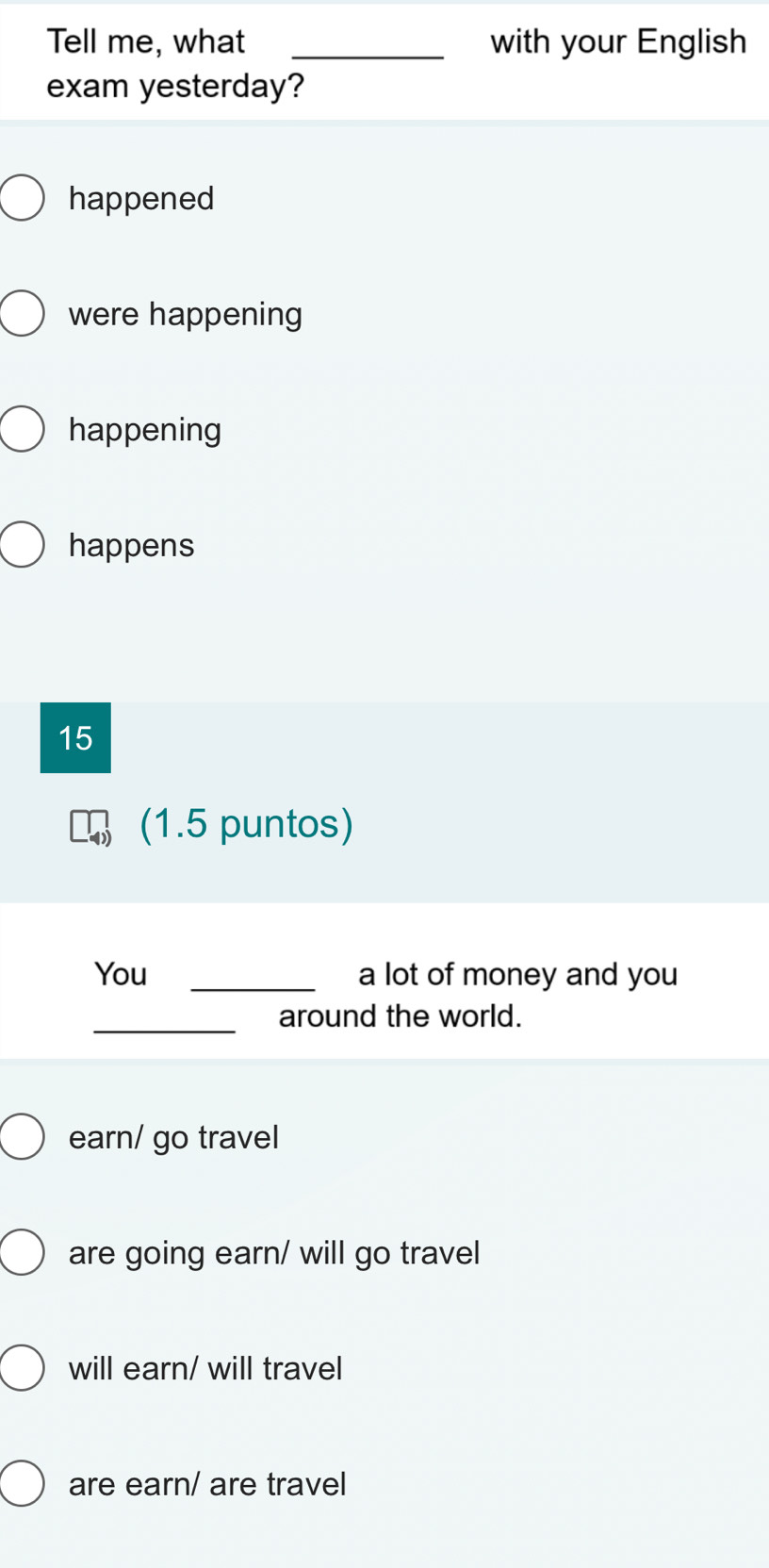Choose "are going earn/ will go travel" radio circle
Screen dimensions: 769x1568
[x=22, y=1253]
